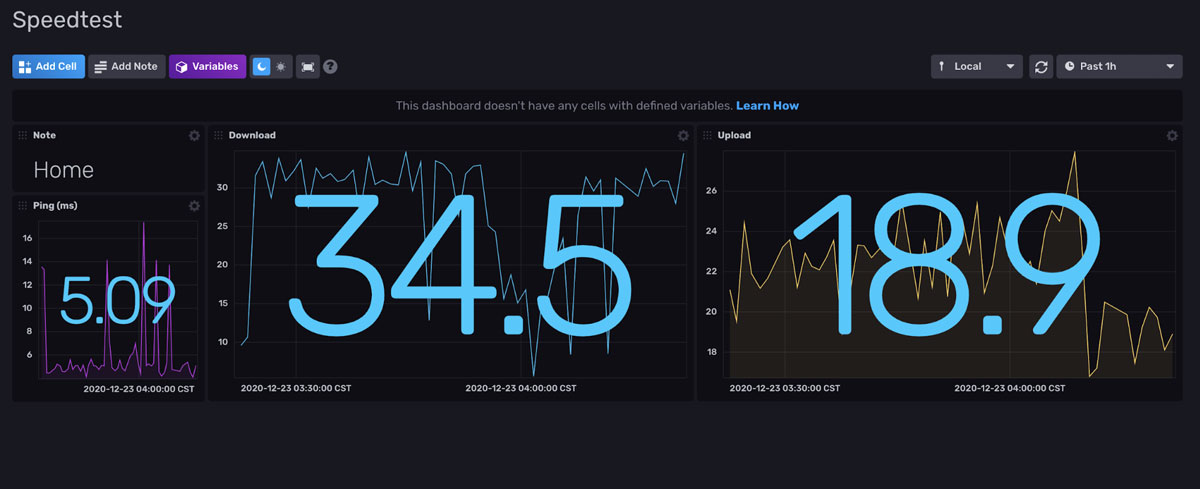Click the clock icon in Past 1h
This screenshot has width=1200, height=489.
(1069, 67)
